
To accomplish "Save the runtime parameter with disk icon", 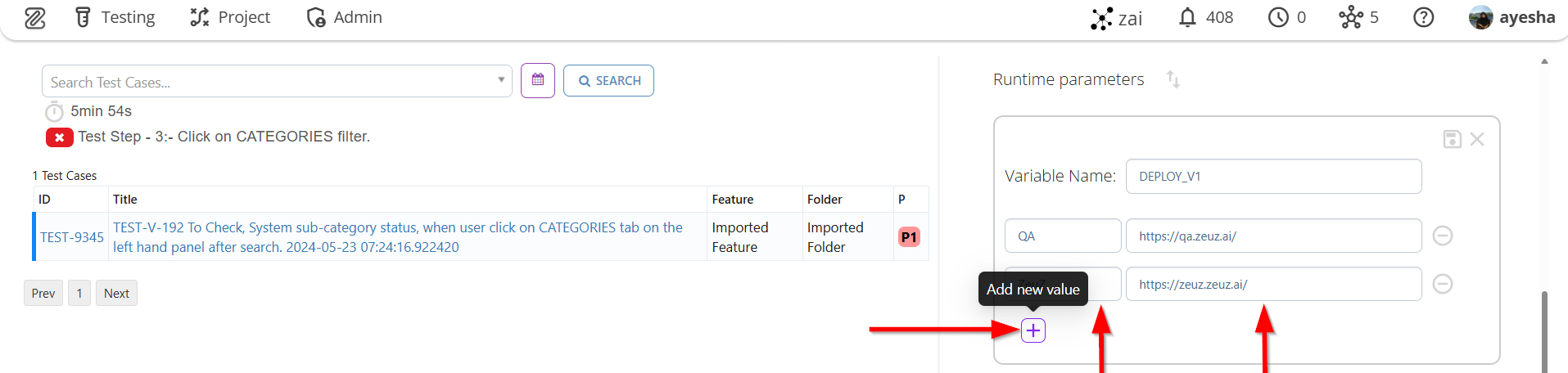I will click(x=1452, y=139).
